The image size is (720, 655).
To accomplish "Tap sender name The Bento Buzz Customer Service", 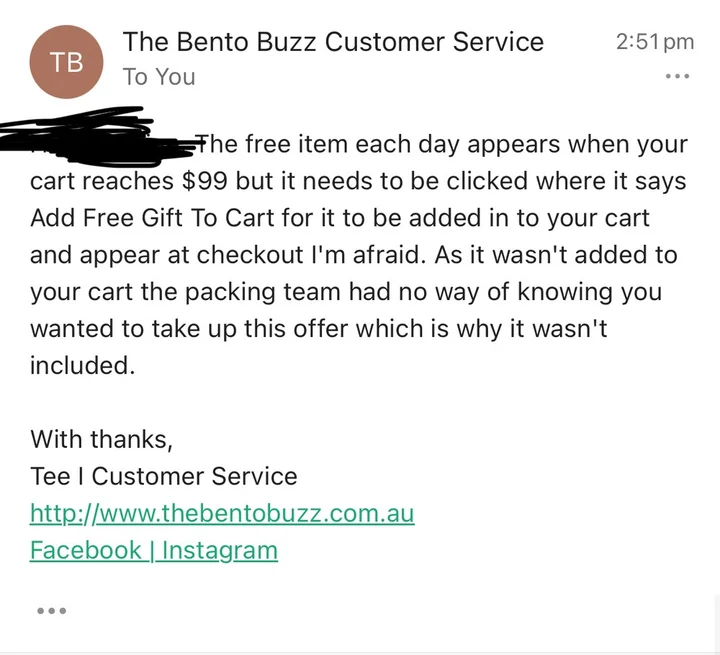I will click(333, 42).
